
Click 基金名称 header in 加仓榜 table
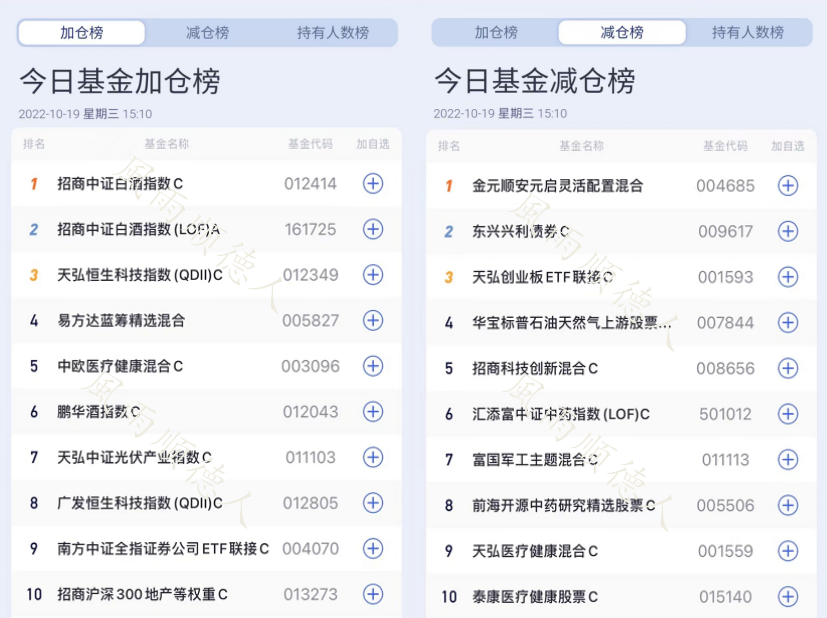pyautogui.click(x=167, y=144)
